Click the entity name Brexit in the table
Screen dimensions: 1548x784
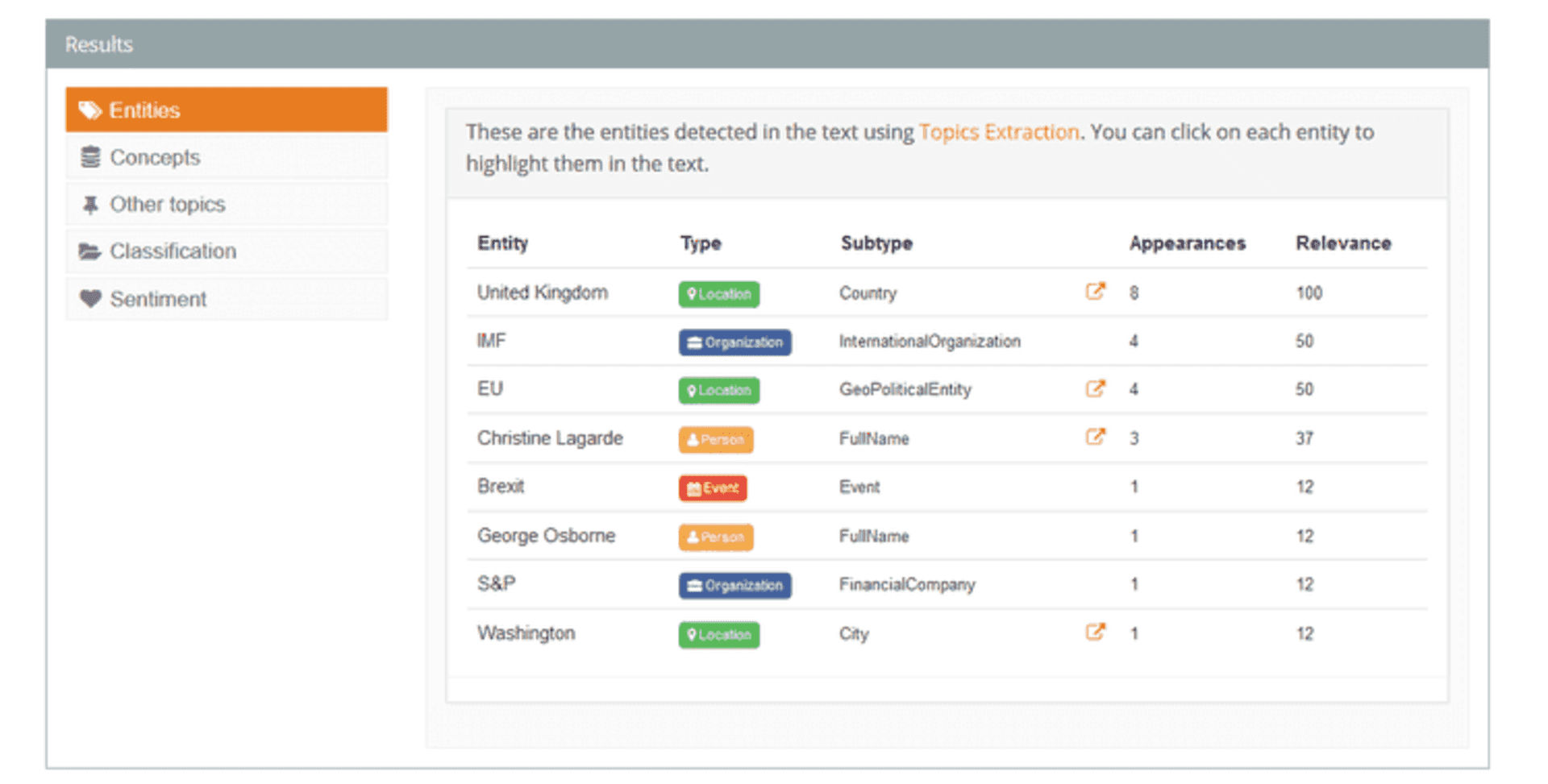(501, 486)
